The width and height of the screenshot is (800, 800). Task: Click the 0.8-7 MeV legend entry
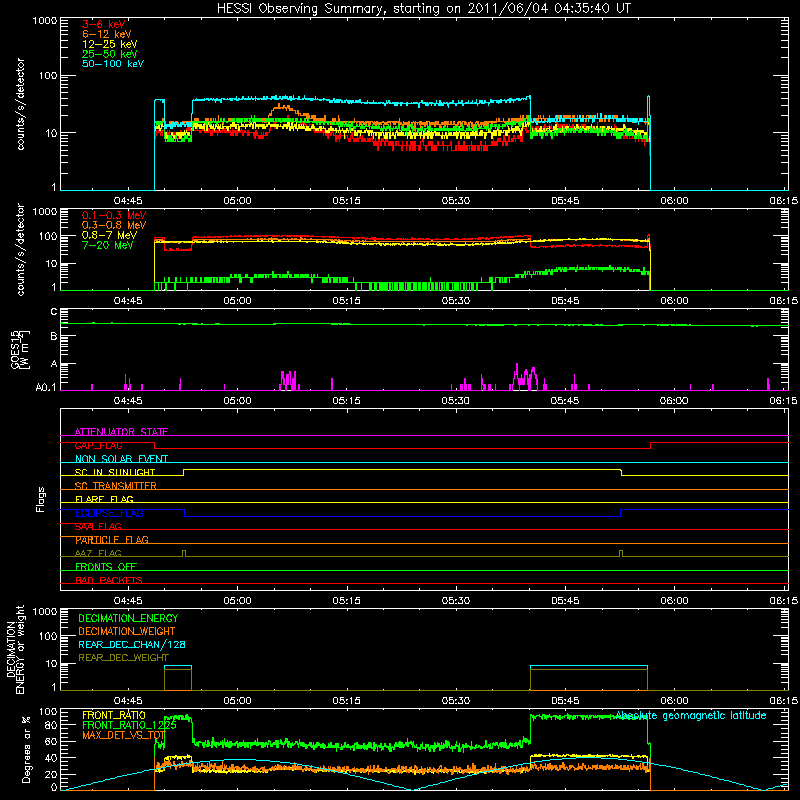pyautogui.click(x=109, y=235)
